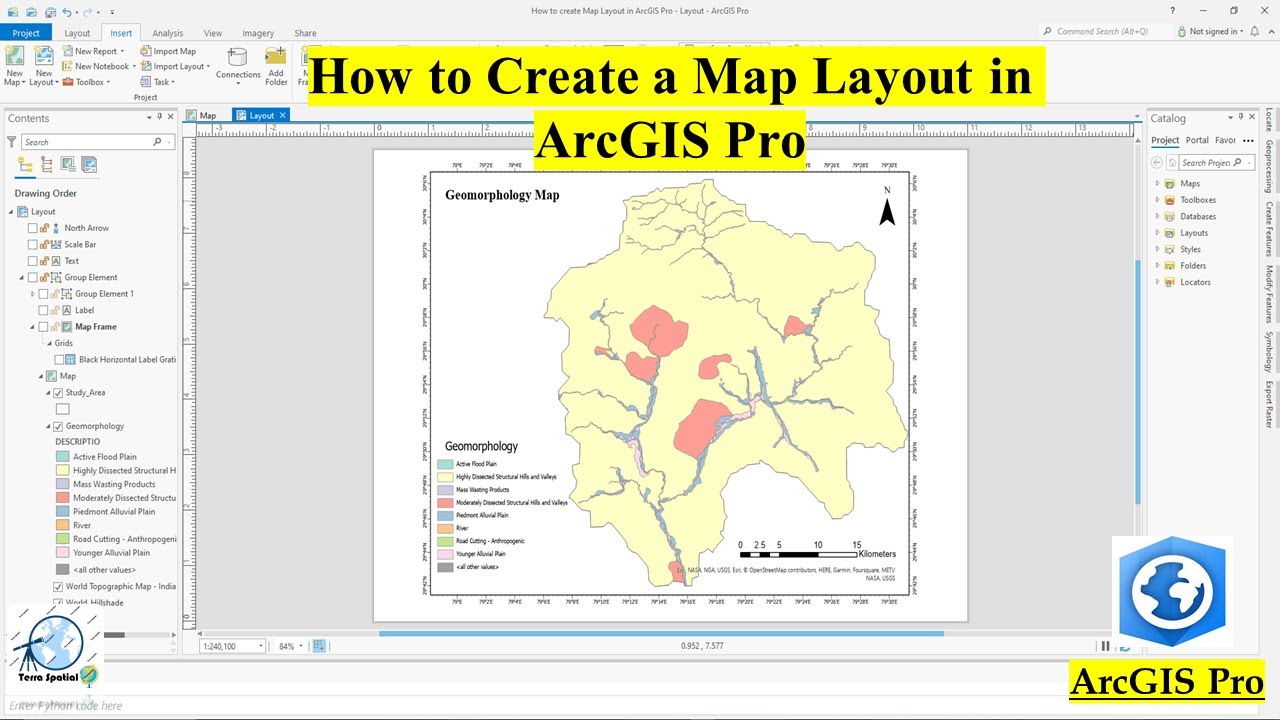This screenshot has width=1280, height=720.
Task: Expand the Databases node in Catalog
Action: coord(1158,216)
